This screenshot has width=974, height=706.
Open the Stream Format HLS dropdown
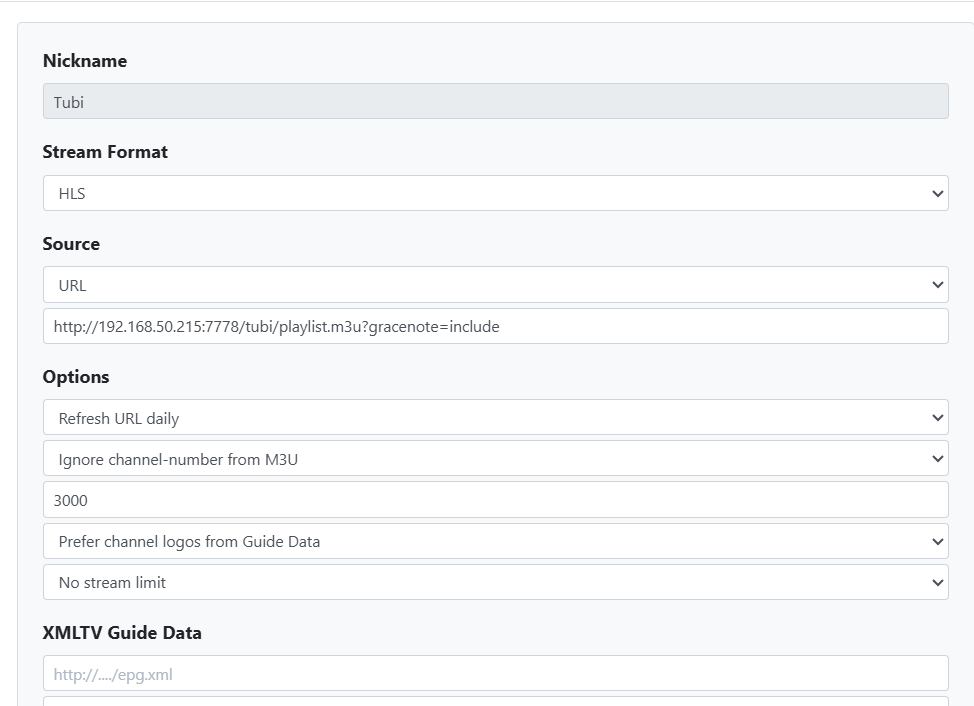(x=495, y=193)
